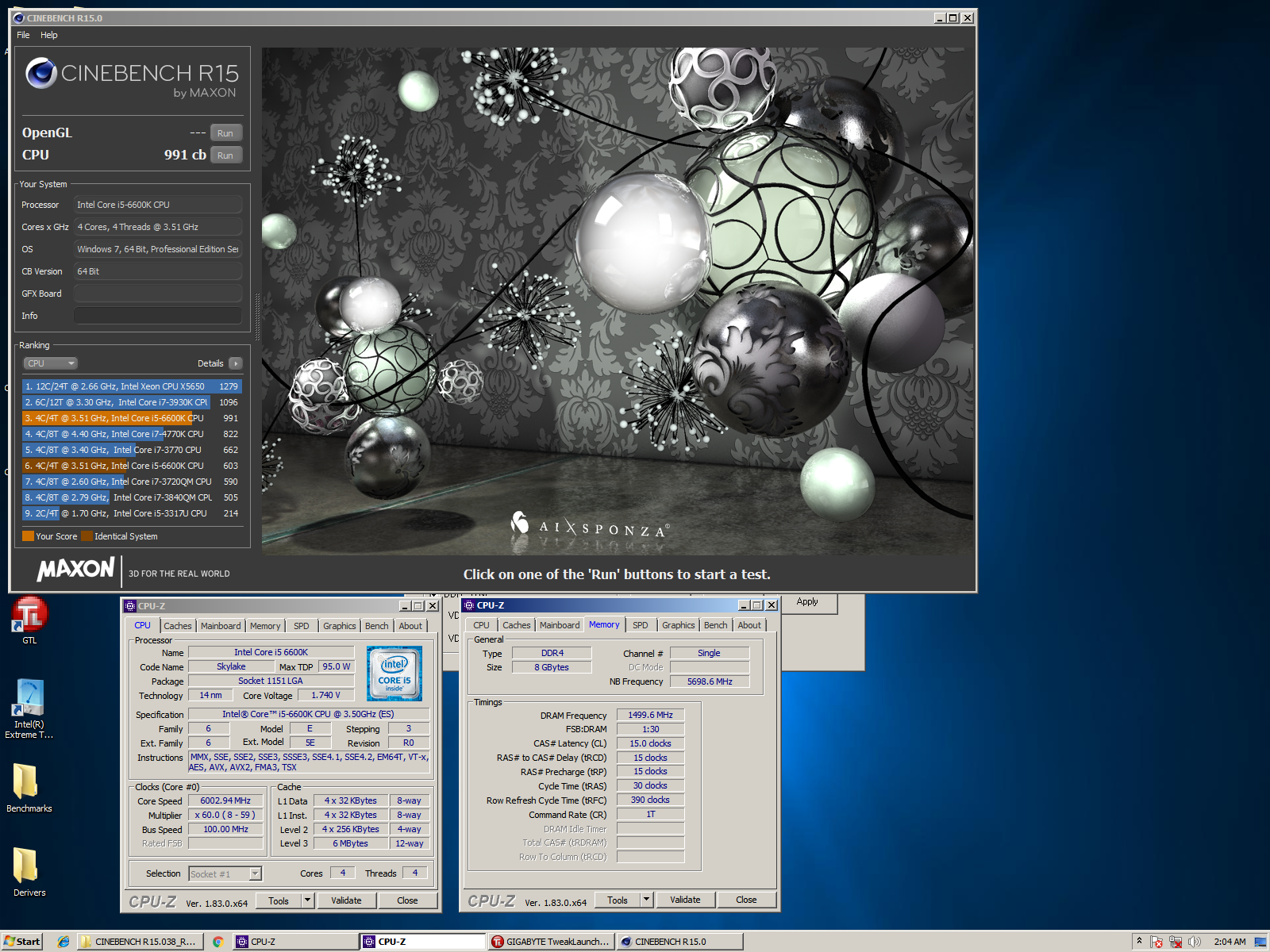
Task: Switch to About tab in left CPU-Z
Action: click(410, 626)
